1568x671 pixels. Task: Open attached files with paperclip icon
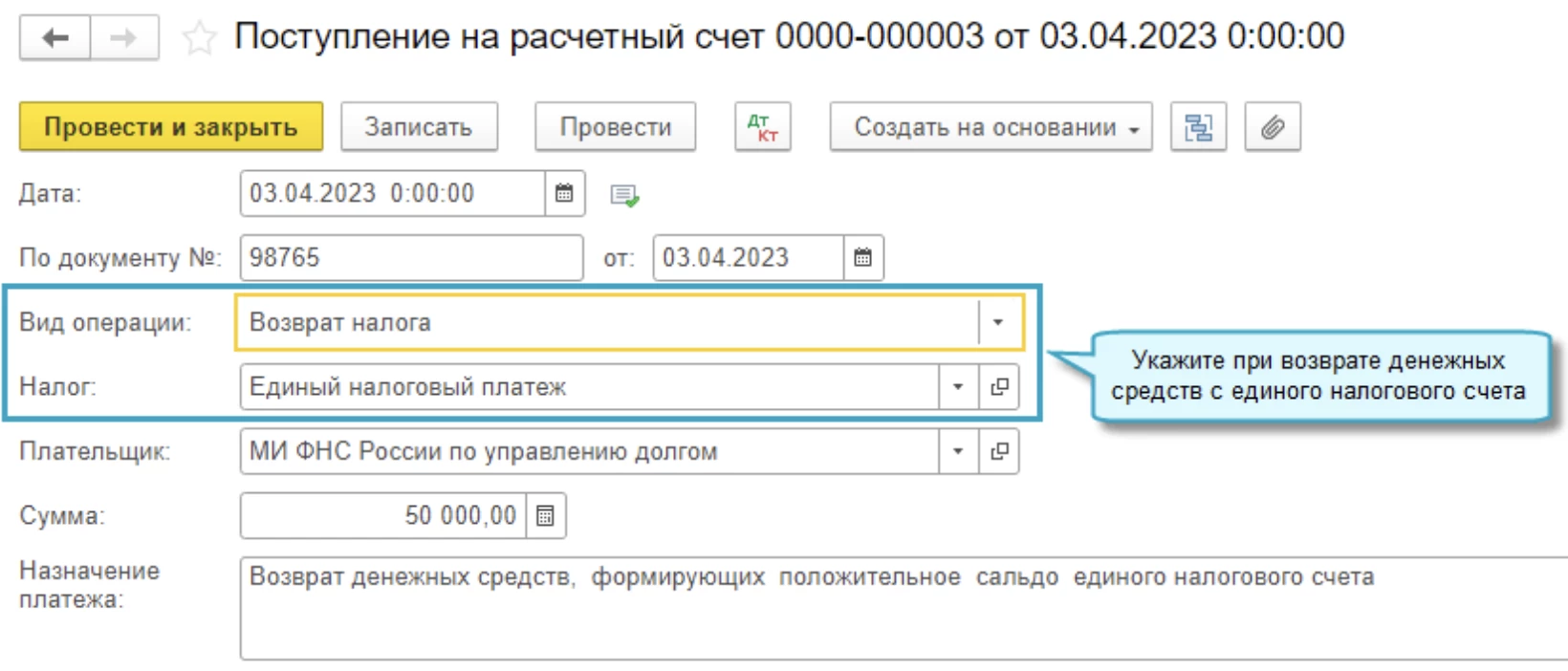[1272, 127]
